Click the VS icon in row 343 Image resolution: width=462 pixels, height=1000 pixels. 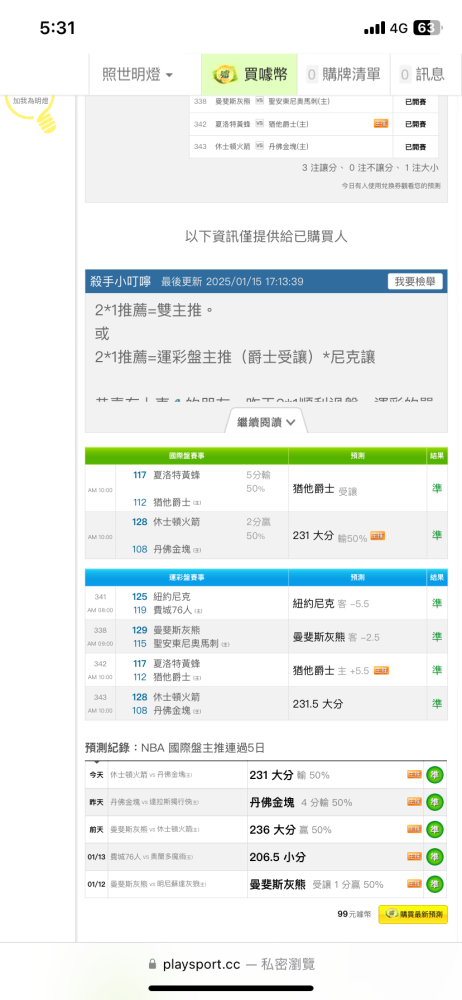[259, 146]
